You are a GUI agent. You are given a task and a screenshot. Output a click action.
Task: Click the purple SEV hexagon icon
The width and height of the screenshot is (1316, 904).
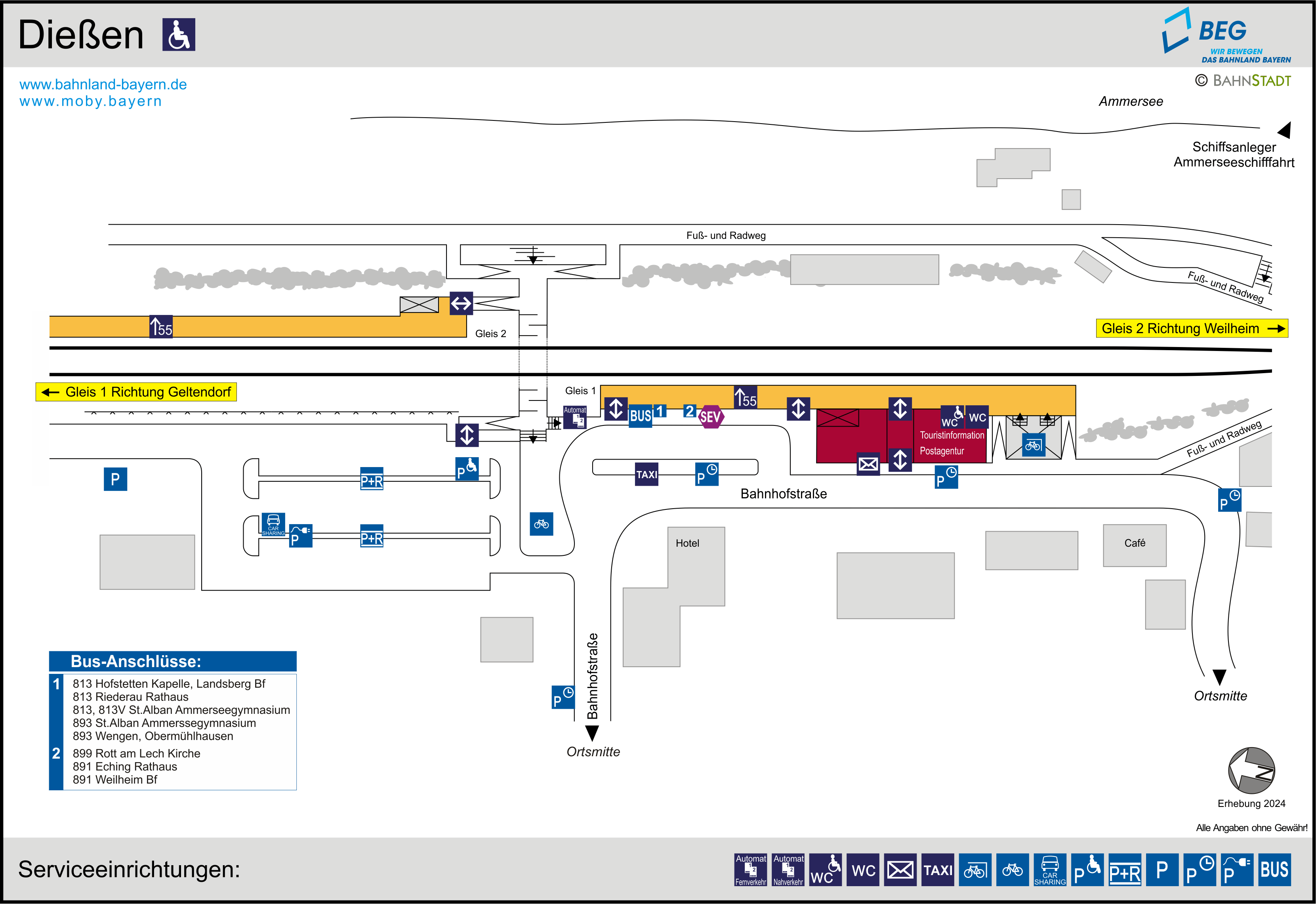[710, 417]
